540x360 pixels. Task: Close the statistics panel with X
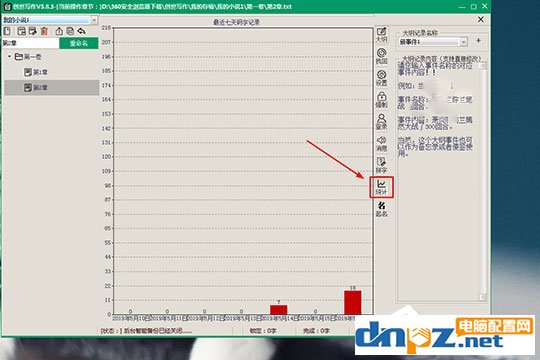pos(481,20)
